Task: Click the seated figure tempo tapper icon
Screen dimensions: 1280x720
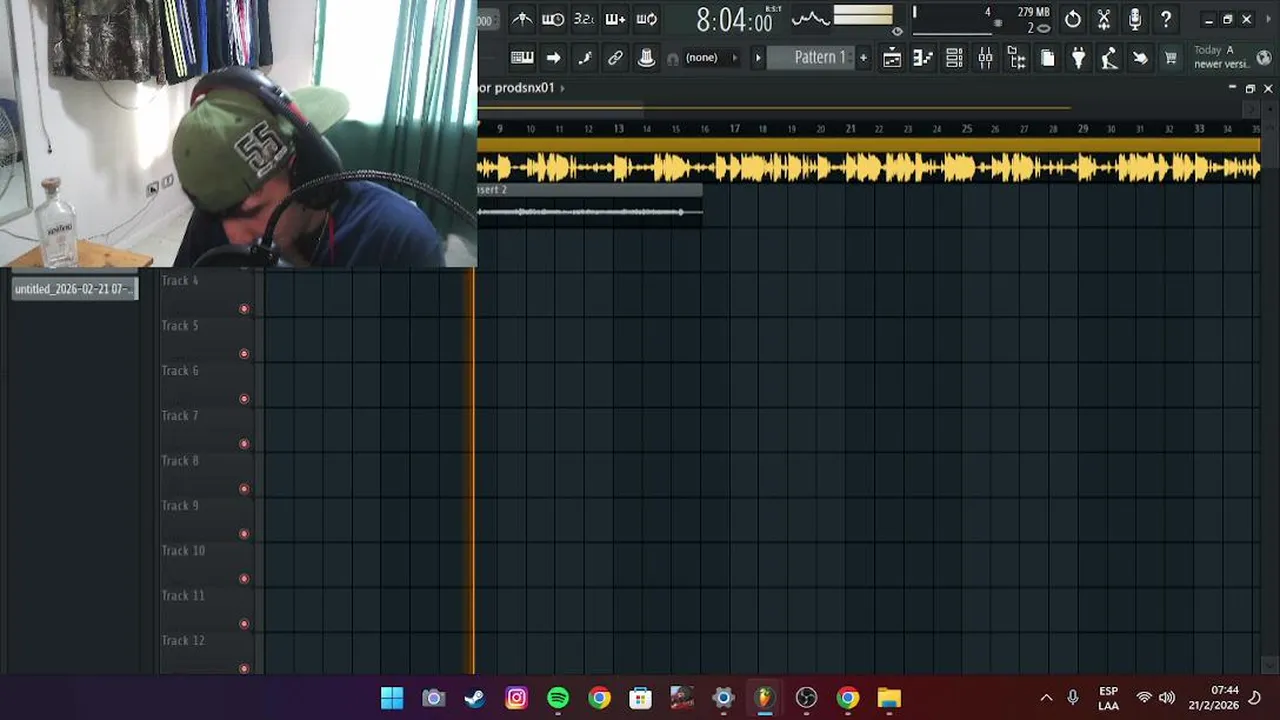Action: click(1109, 58)
